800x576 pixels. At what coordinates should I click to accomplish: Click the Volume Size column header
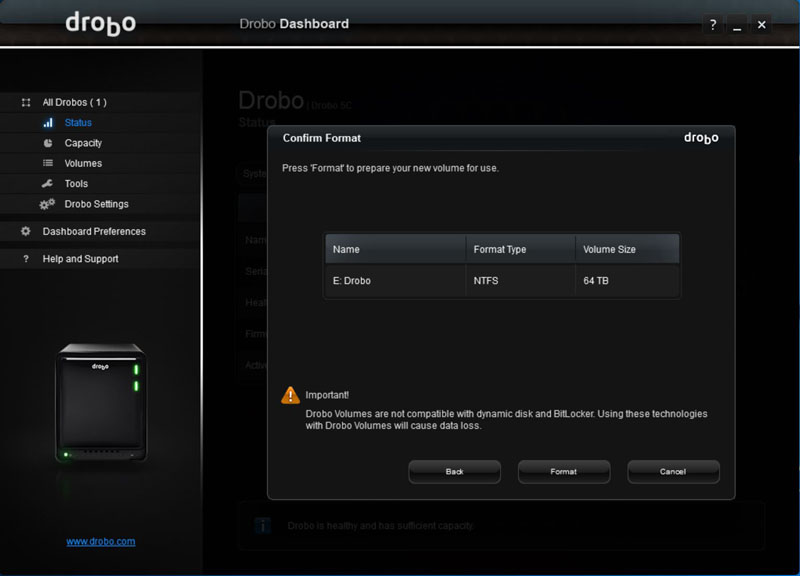627,249
